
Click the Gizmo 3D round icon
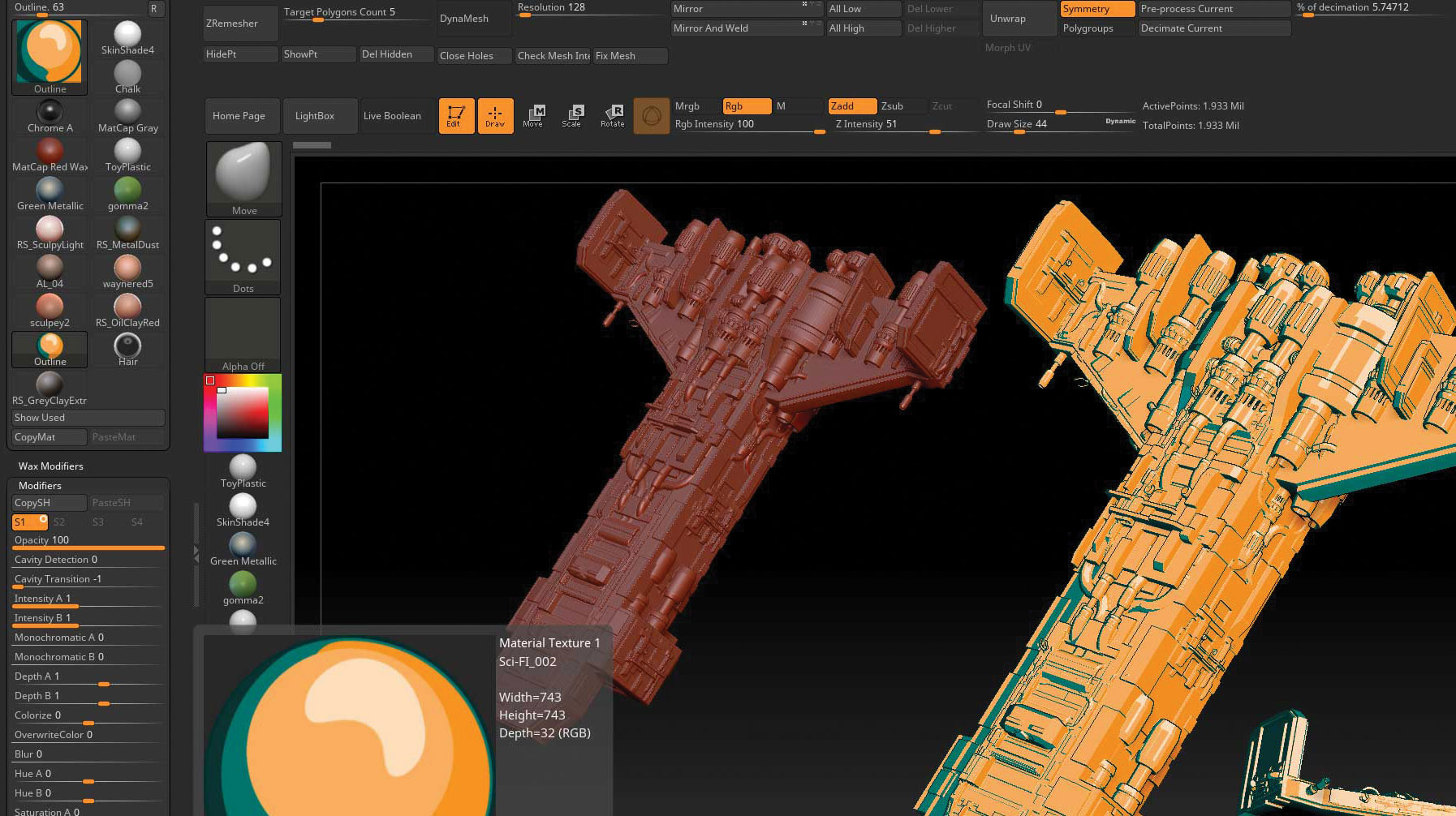pyautogui.click(x=651, y=117)
